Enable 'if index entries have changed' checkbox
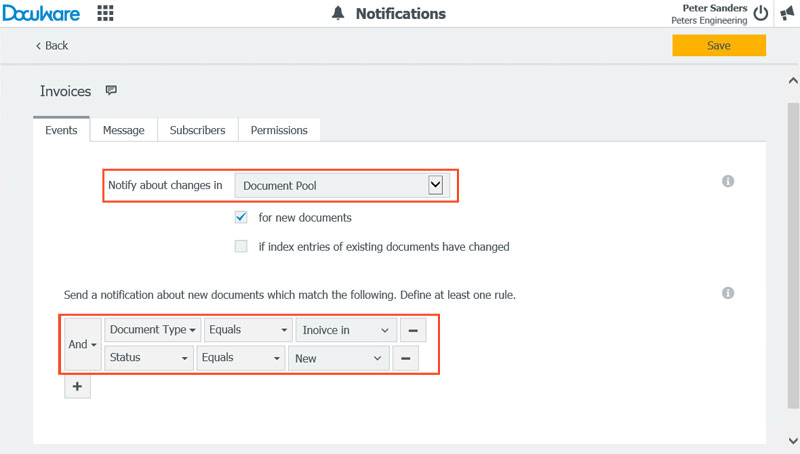This screenshot has width=800, height=454. pyautogui.click(x=241, y=246)
